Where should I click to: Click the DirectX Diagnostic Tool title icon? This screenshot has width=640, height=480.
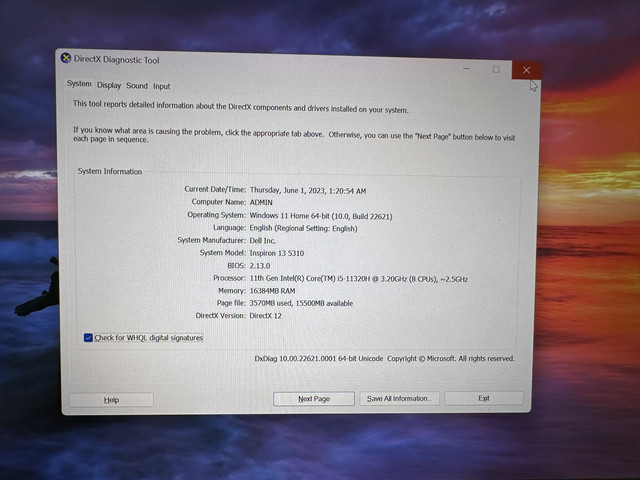(x=66, y=58)
